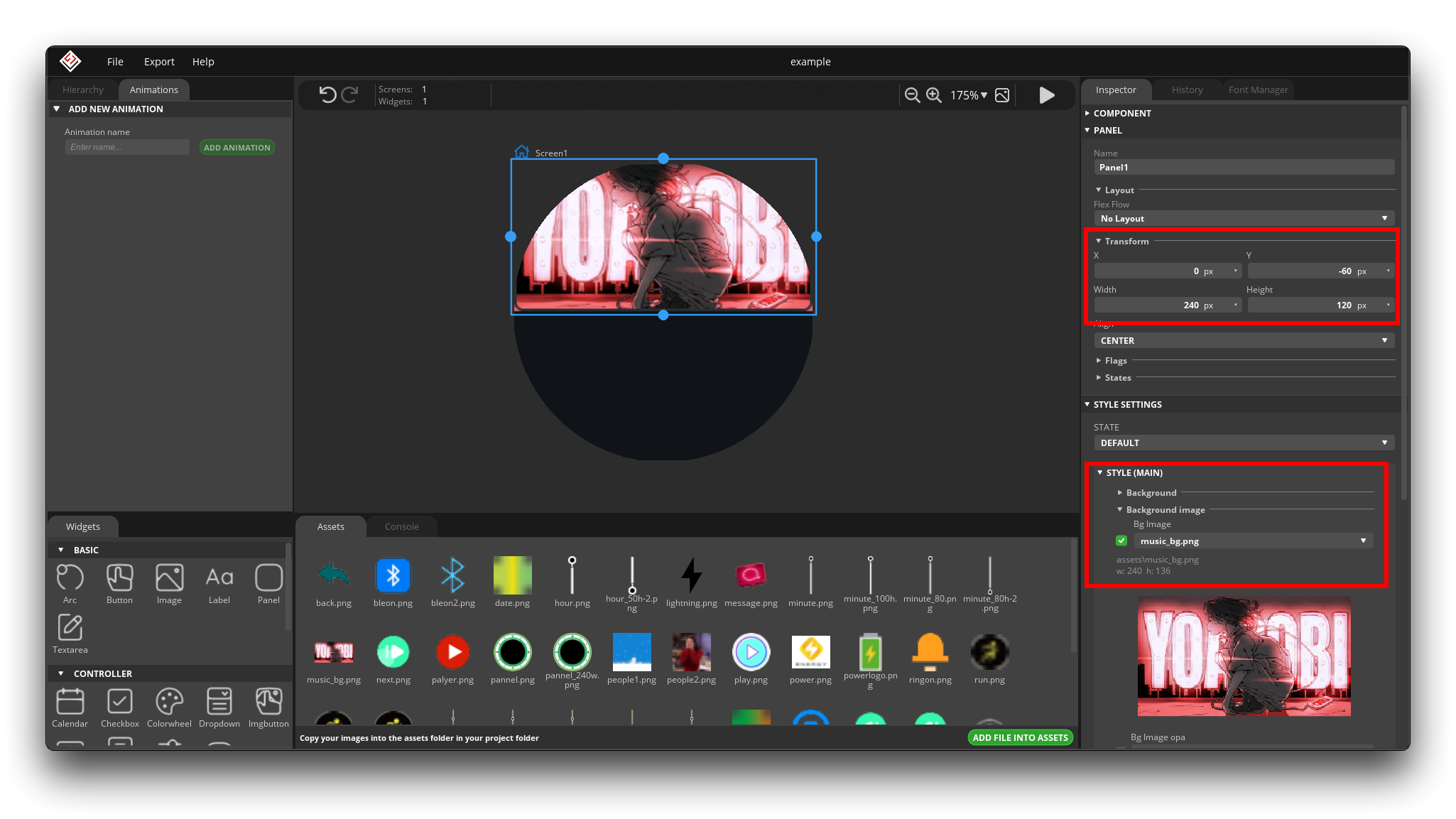
Task: Select the Checkbox widget
Action: pos(119,707)
